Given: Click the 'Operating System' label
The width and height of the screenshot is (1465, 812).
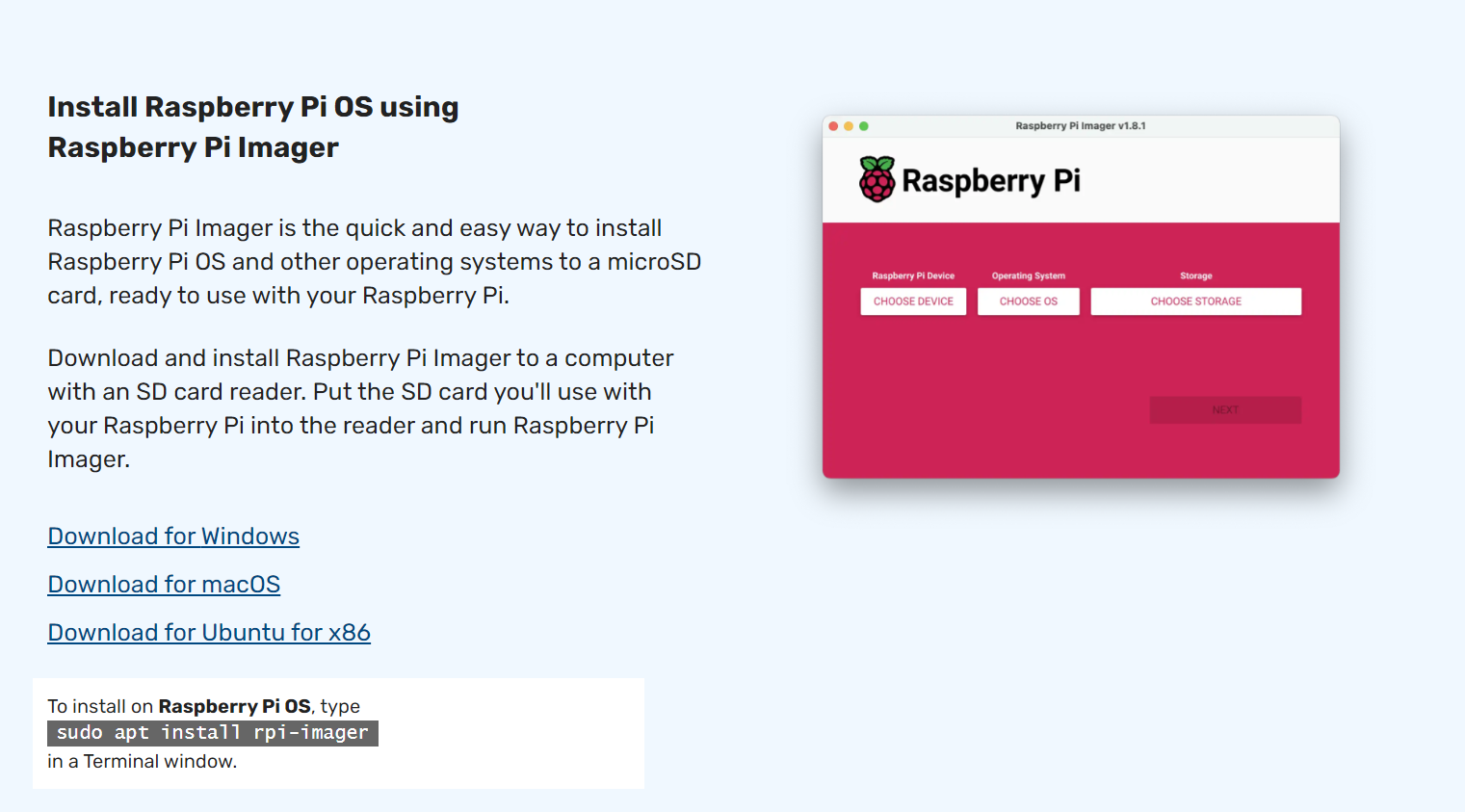Looking at the screenshot, I should [1029, 275].
